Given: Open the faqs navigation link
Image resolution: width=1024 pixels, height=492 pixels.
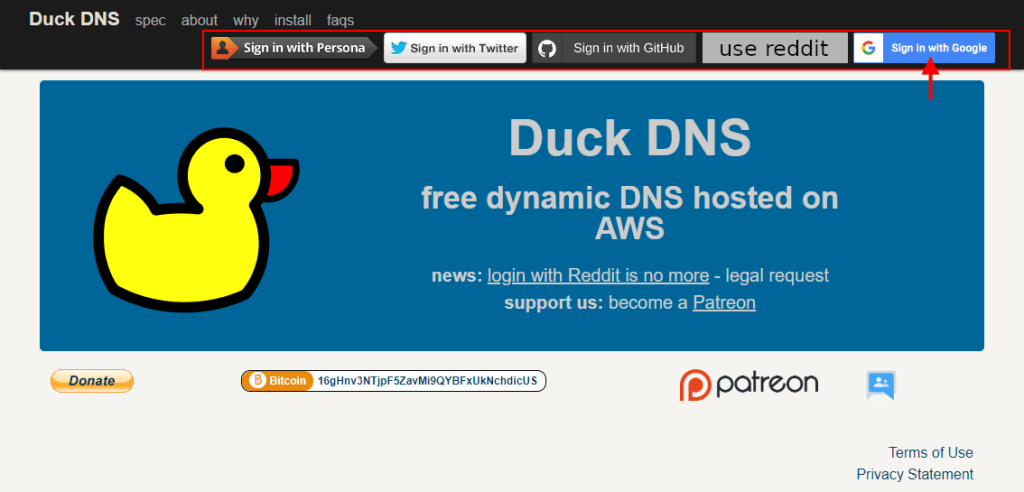Looking at the screenshot, I should (x=340, y=20).
